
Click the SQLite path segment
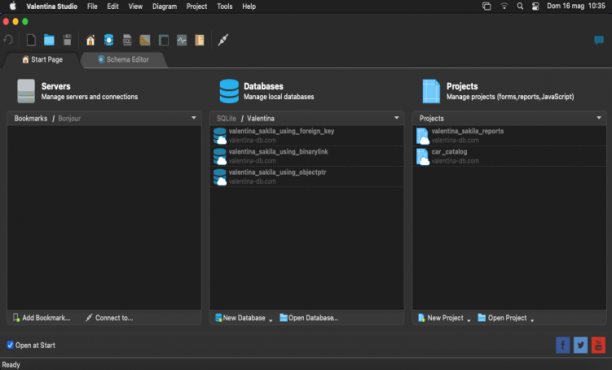tap(226, 118)
